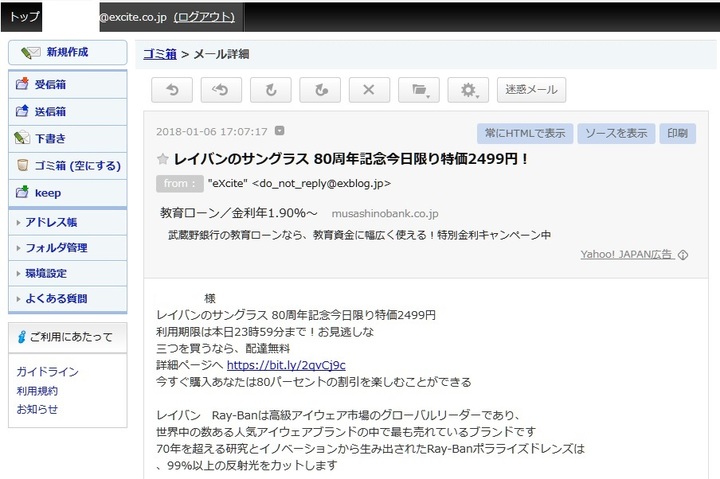Delete this mail with the X icon
Screen dimensions: 720x479
click(x=369, y=90)
